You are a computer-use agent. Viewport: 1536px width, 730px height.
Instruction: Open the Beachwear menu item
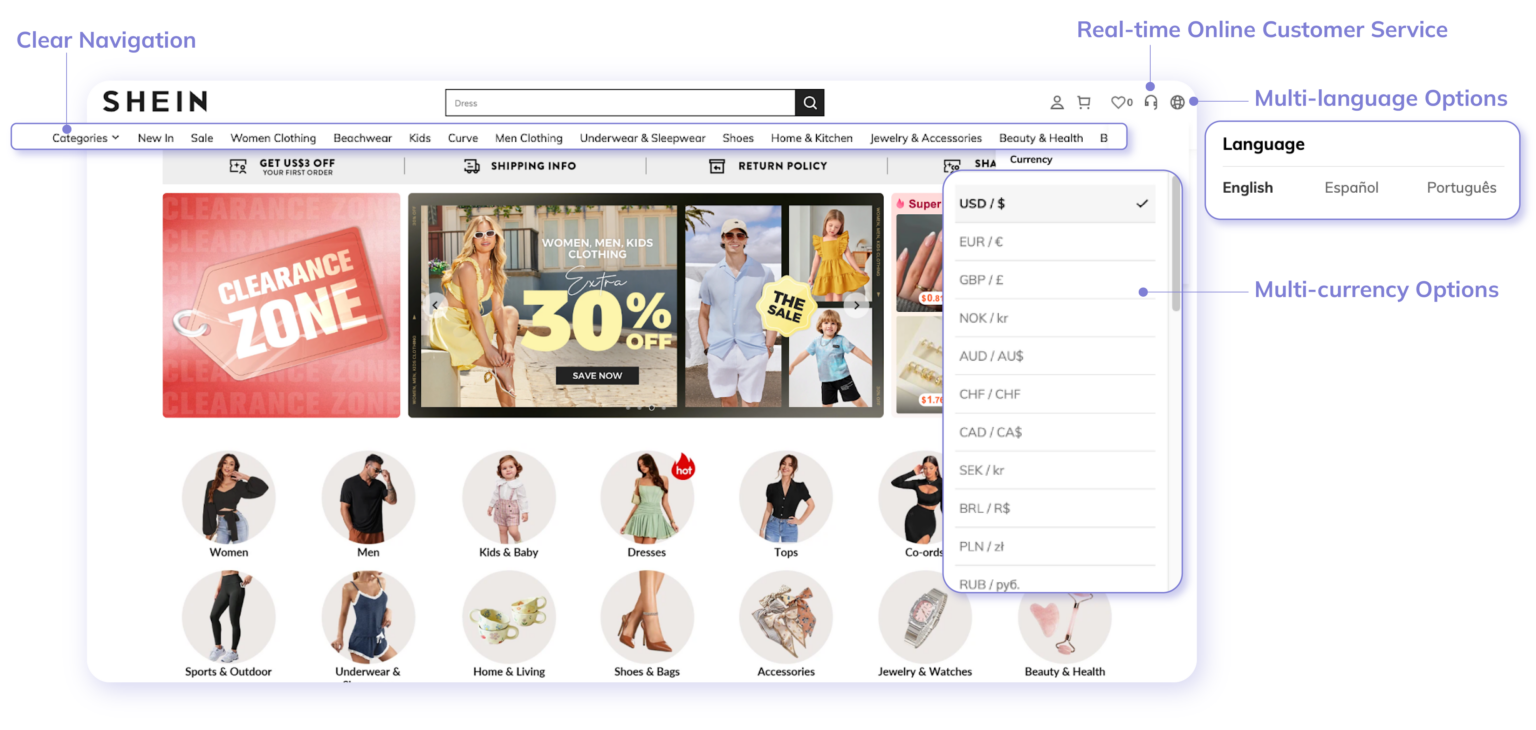[362, 138]
